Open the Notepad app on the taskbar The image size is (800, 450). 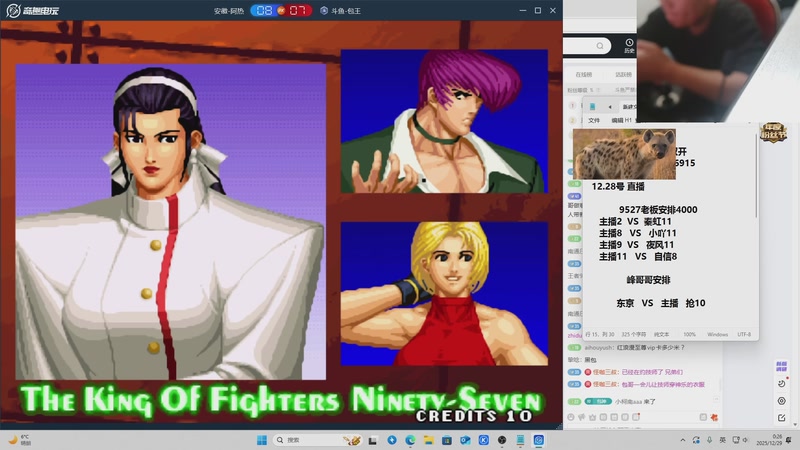point(520,440)
